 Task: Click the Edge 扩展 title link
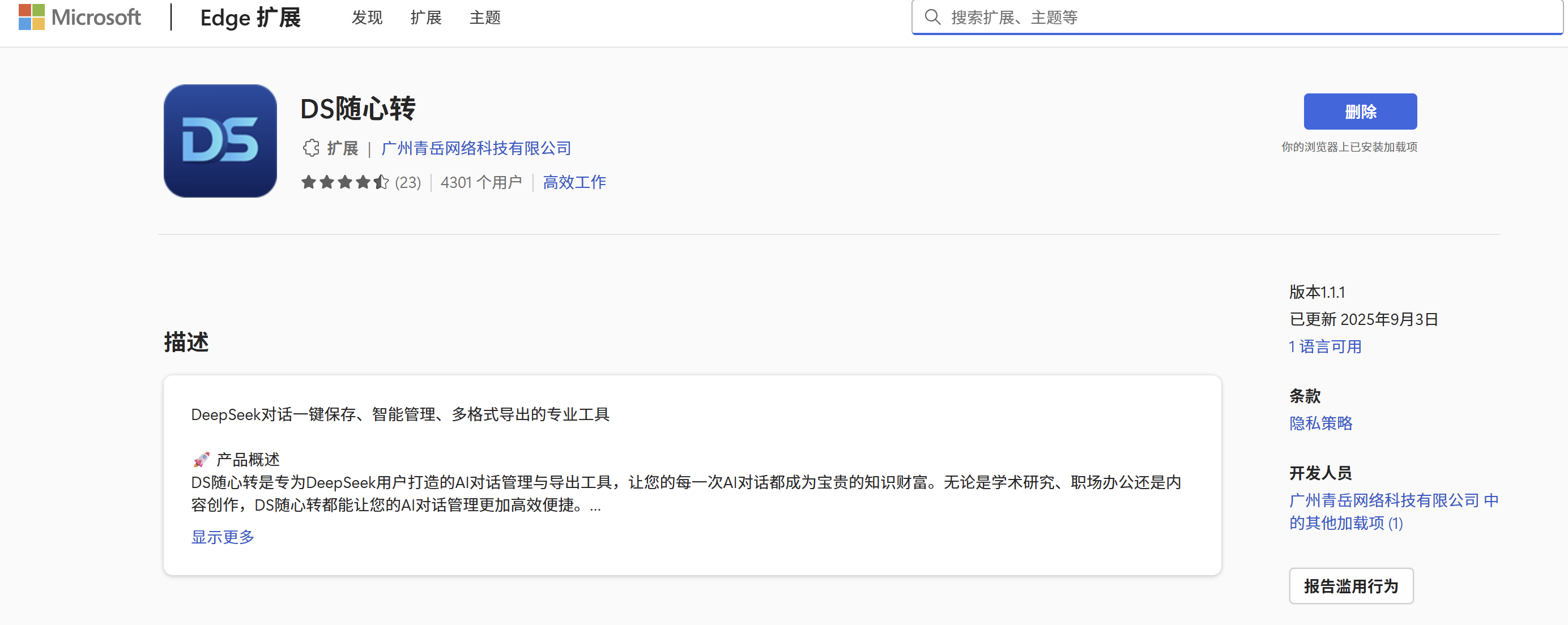[250, 18]
